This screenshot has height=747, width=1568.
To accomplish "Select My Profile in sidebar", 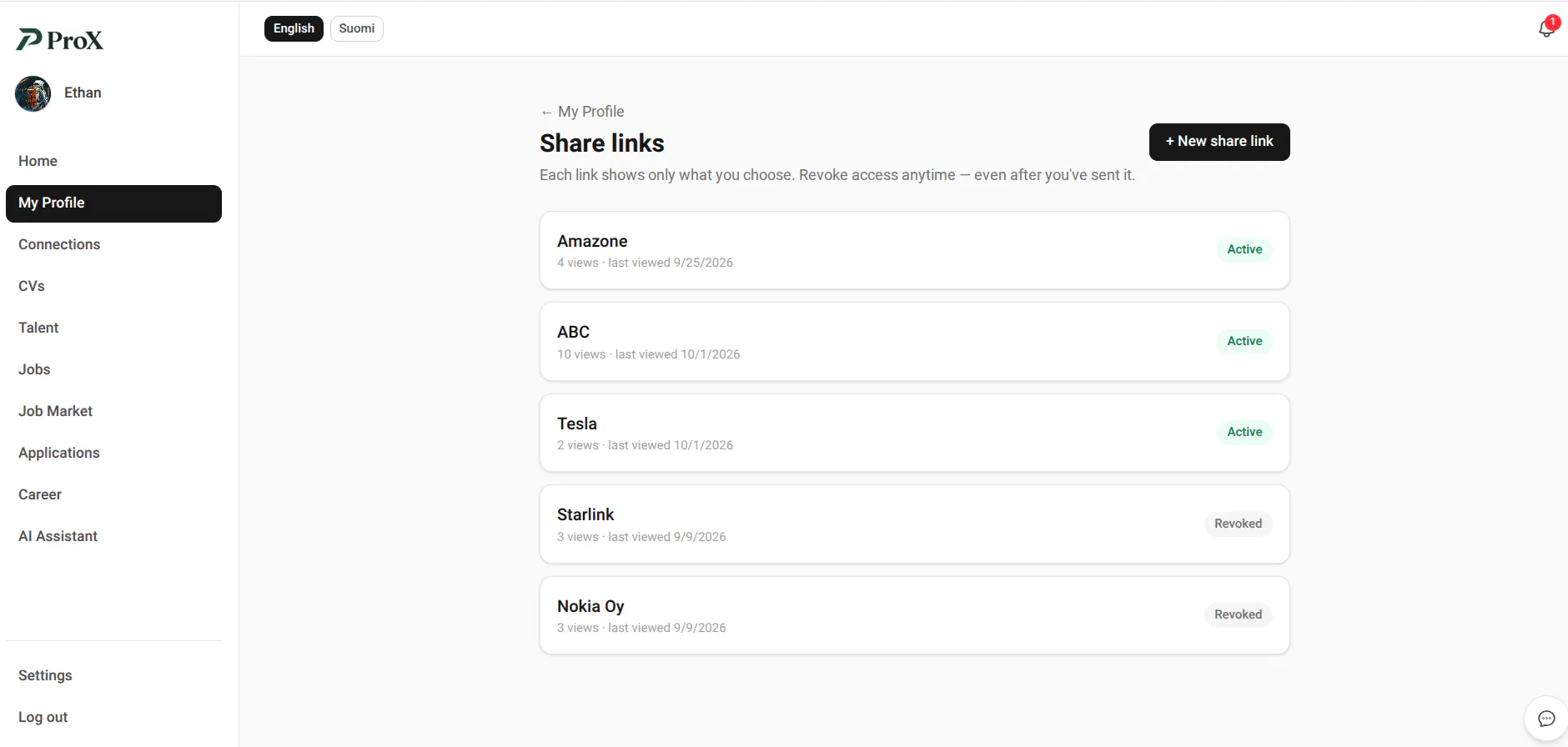I will pyautogui.click(x=113, y=203).
